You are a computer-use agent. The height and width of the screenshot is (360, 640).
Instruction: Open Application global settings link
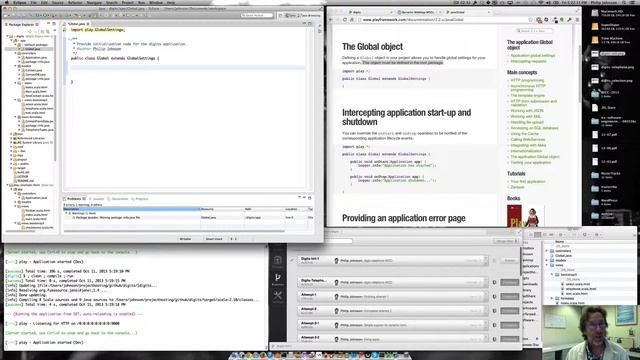tap(533, 56)
